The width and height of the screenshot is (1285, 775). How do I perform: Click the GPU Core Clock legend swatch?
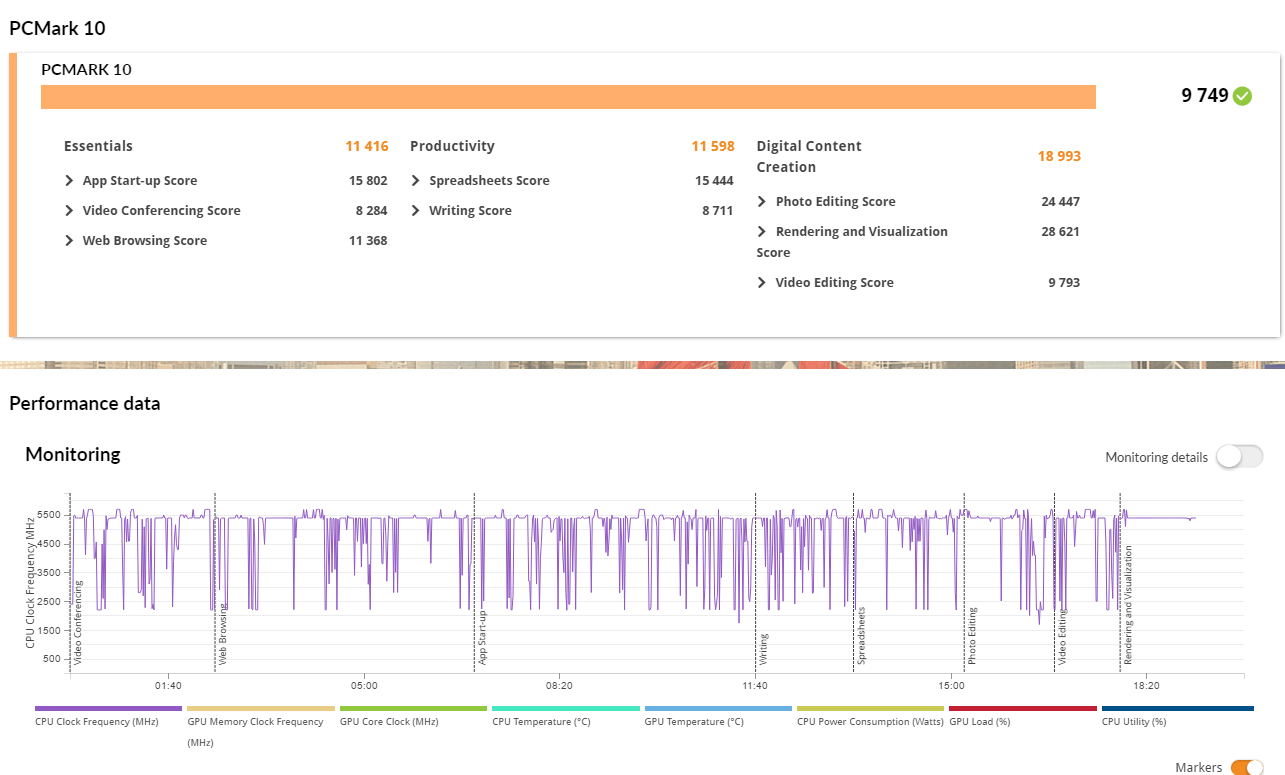click(x=413, y=708)
